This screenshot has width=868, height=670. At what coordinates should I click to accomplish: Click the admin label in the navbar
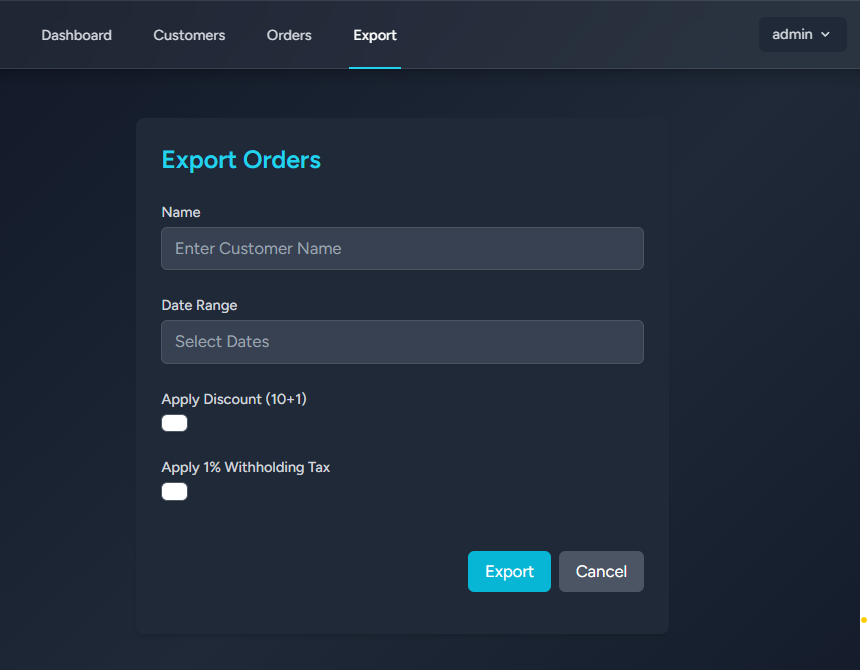pos(792,33)
